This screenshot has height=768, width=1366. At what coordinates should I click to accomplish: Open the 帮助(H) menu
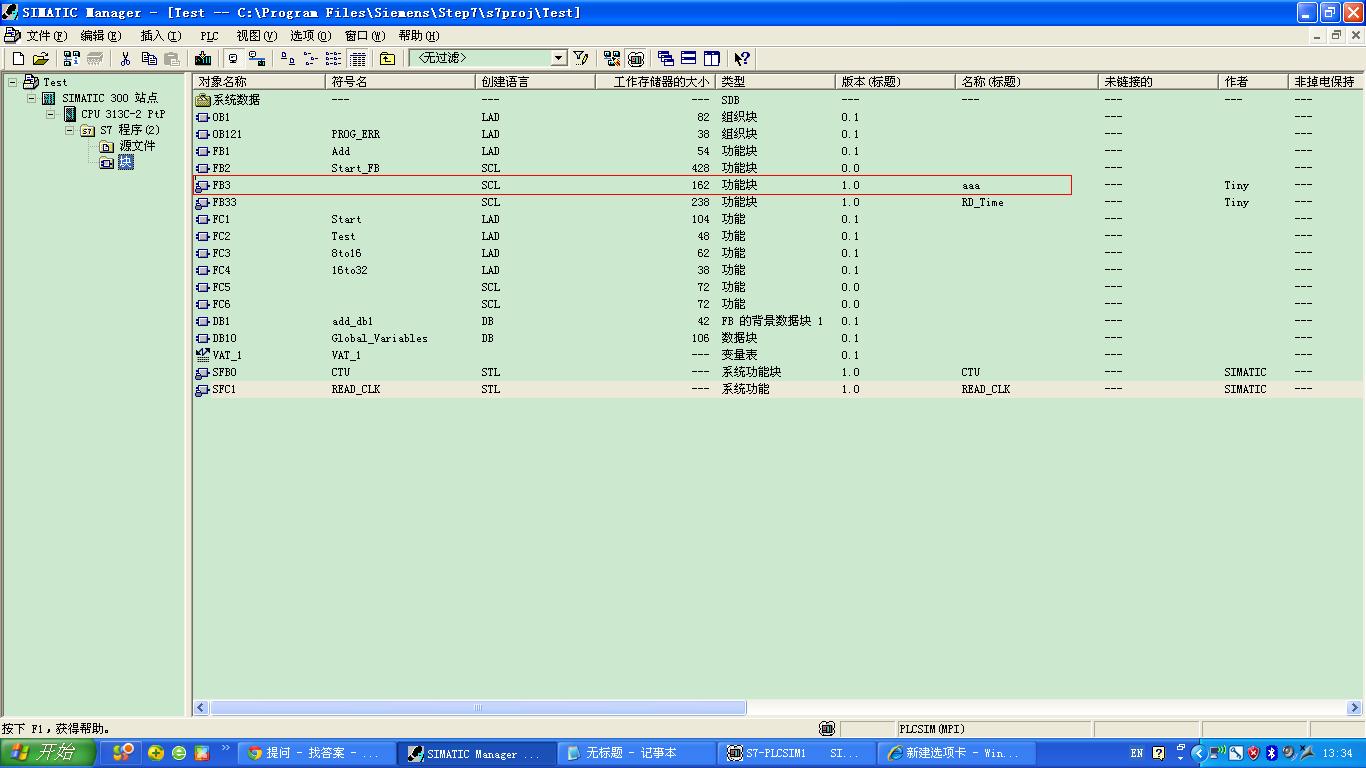pos(419,36)
